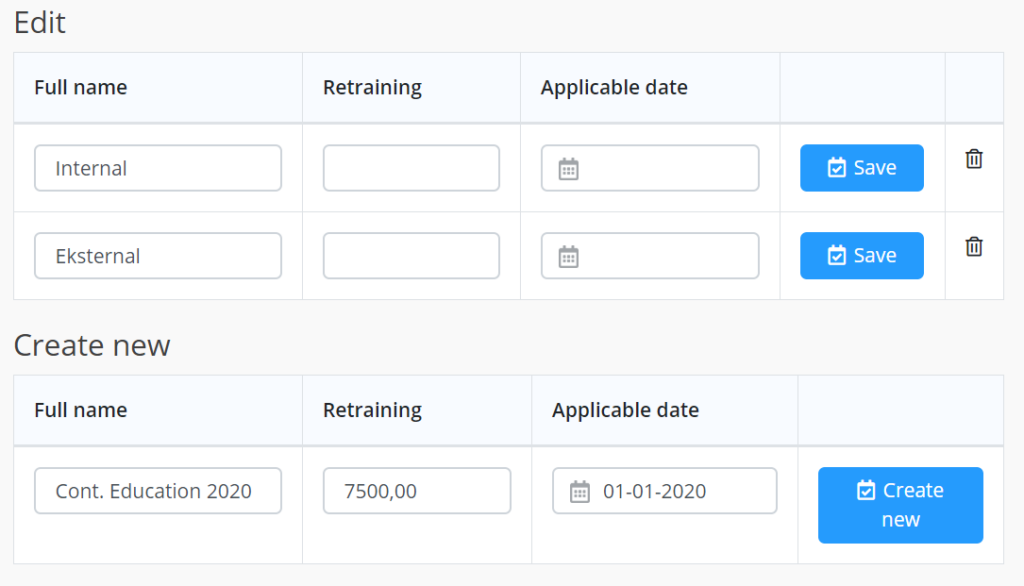This screenshot has height=586, width=1024.
Task: Click the Cont. Education 2020 name field
Action: 158,491
